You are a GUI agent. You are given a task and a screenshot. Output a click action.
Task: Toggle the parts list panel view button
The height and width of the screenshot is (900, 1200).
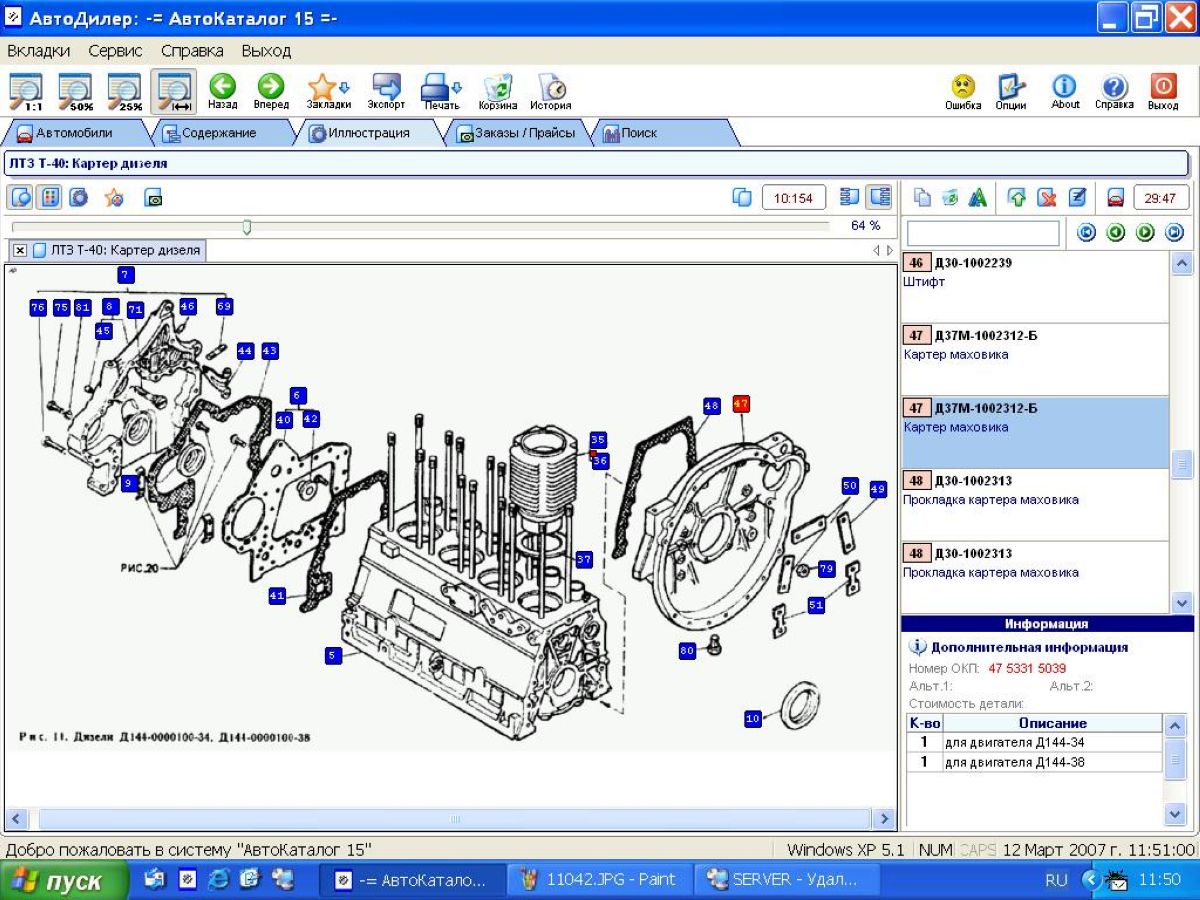pyautogui.click(x=879, y=197)
